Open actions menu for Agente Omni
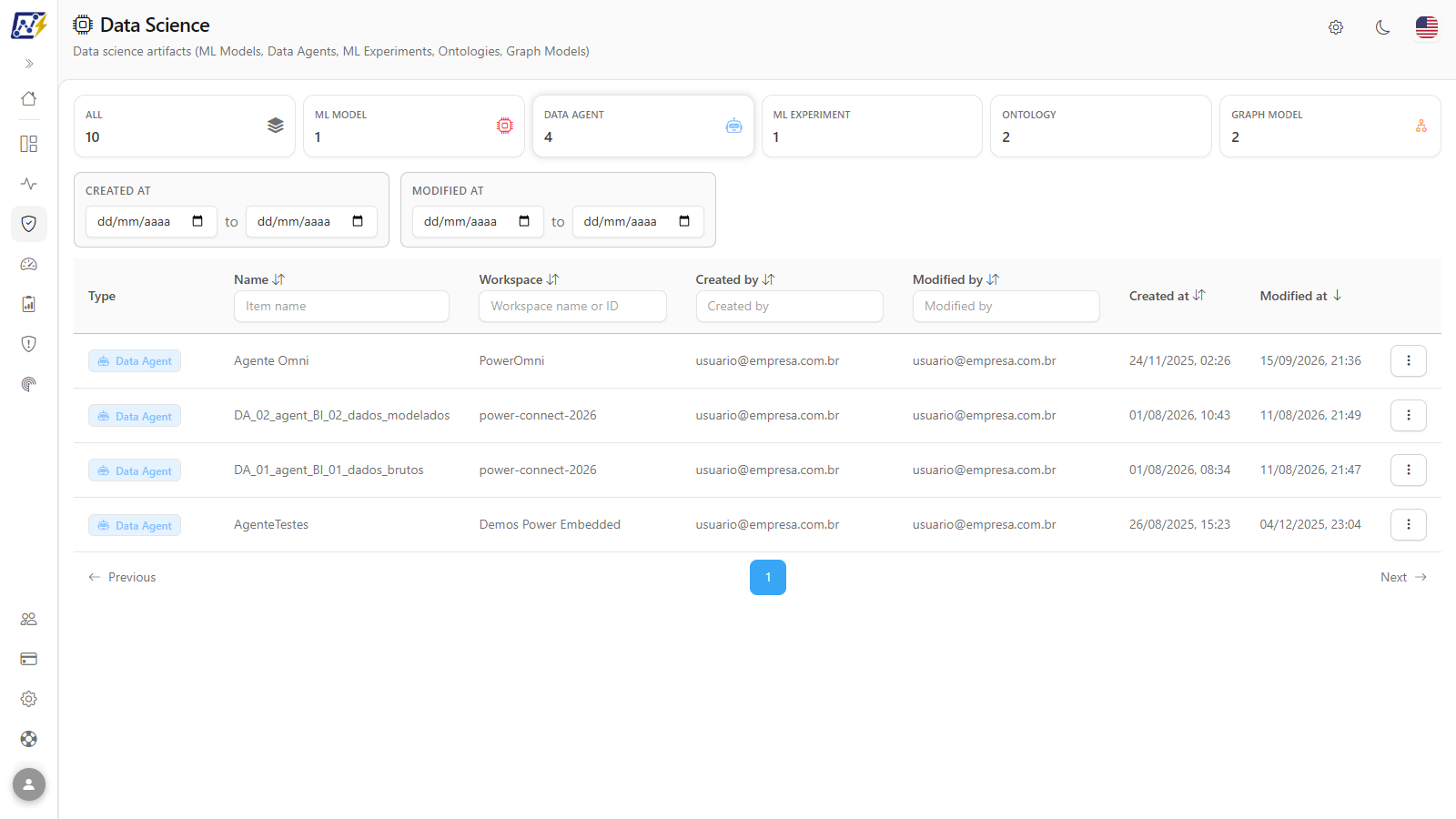Image resolution: width=1456 pixels, height=819 pixels. (1409, 360)
